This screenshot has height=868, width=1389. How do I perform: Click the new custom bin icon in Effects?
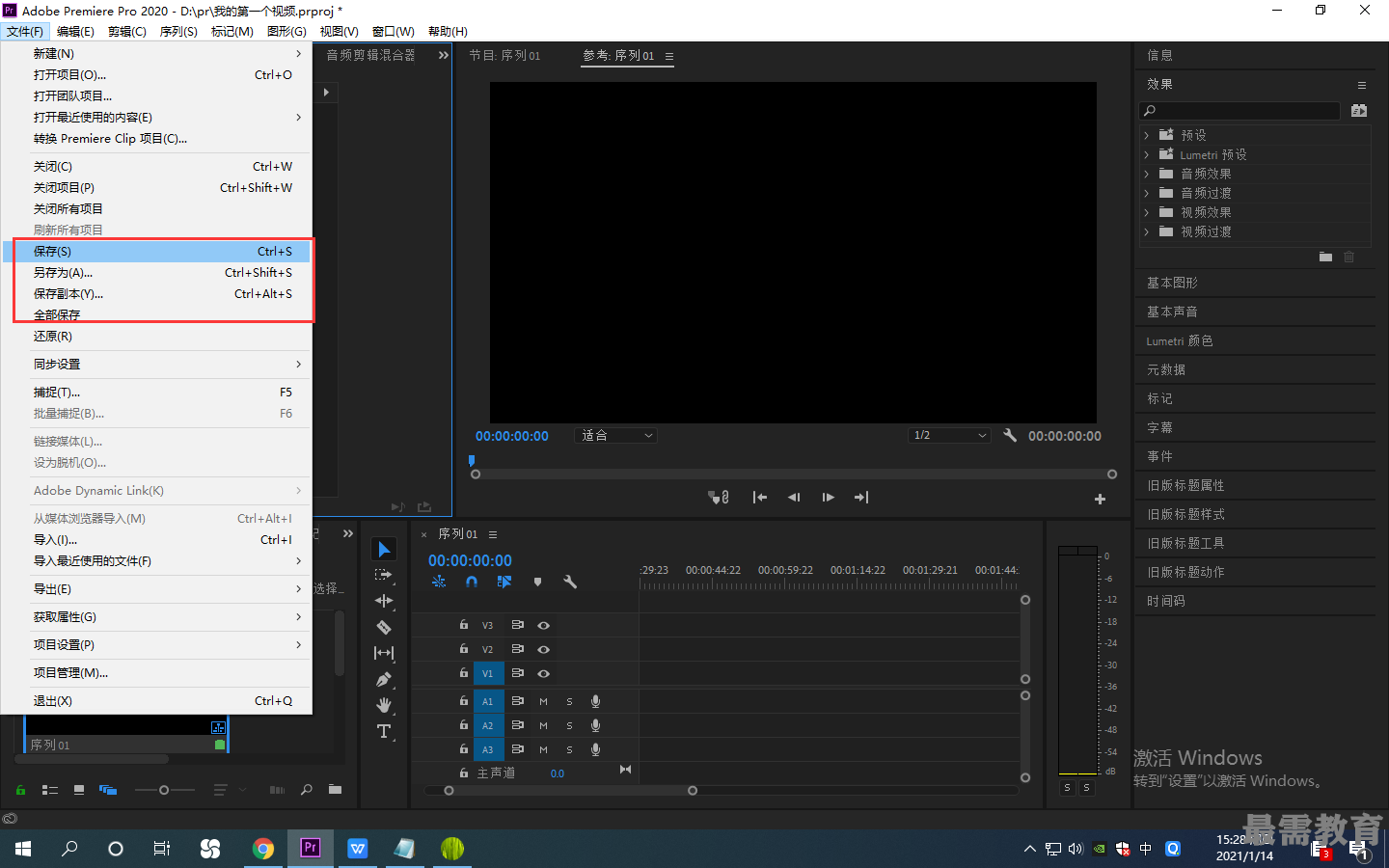coord(1325,257)
